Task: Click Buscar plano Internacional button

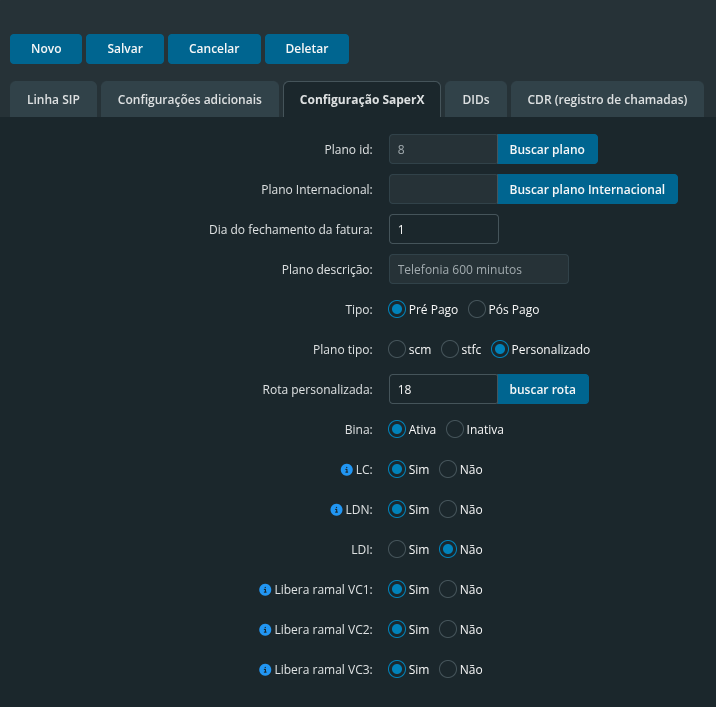Action: (587, 189)
